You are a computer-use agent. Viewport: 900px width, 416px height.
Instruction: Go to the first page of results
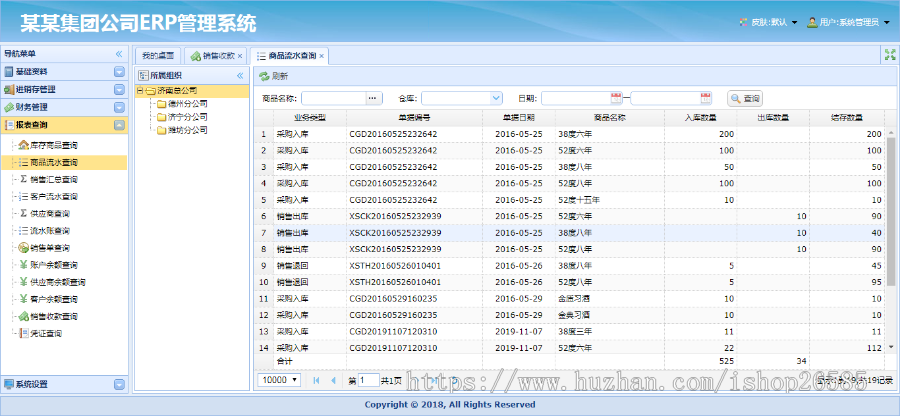(x=317, y=381)
